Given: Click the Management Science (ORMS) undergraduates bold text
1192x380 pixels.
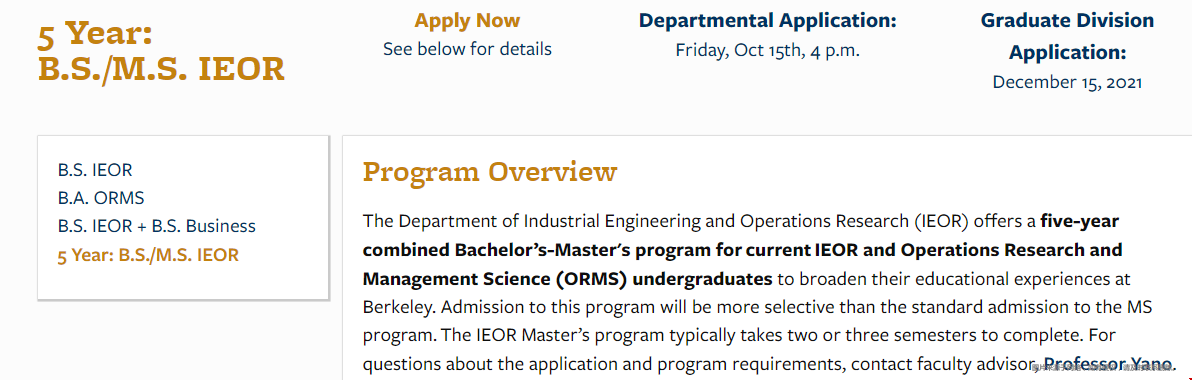Looking at the screenshot, I should tap(568, 279).
